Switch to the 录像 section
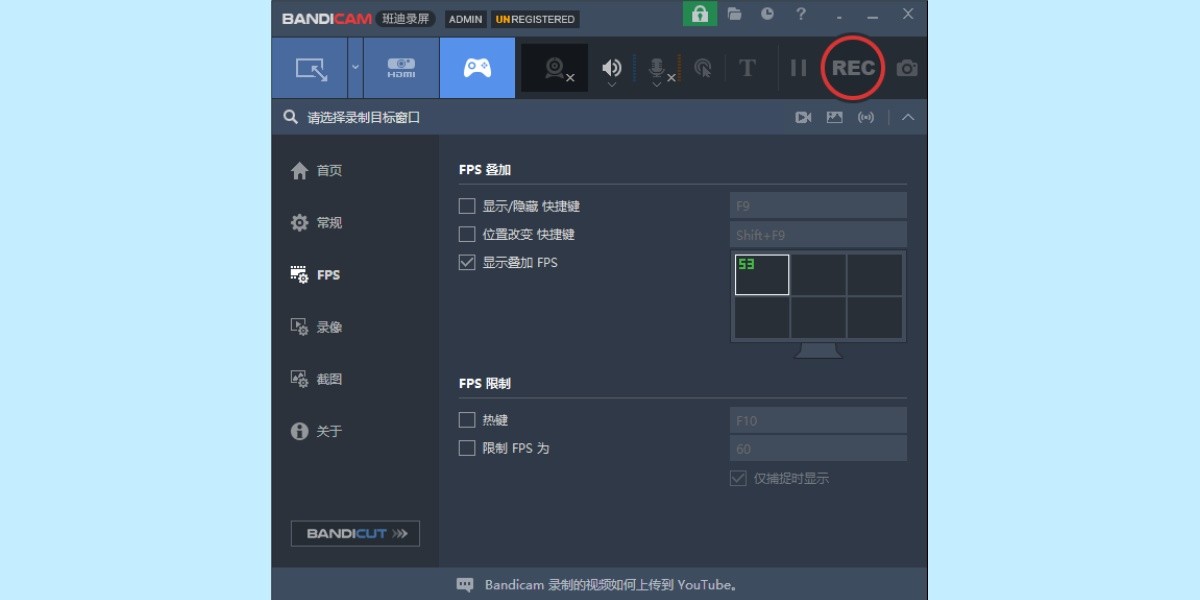The image size is (1200, 600). click(x=328, y=326)
